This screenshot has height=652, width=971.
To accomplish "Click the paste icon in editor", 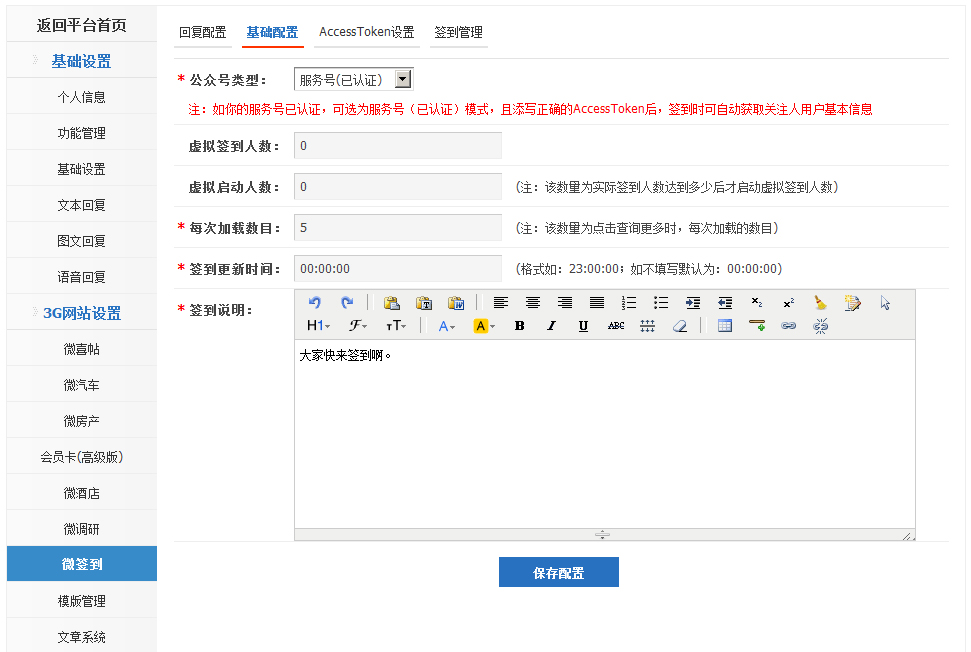I will pyautogui.click(x=391, y=302).
